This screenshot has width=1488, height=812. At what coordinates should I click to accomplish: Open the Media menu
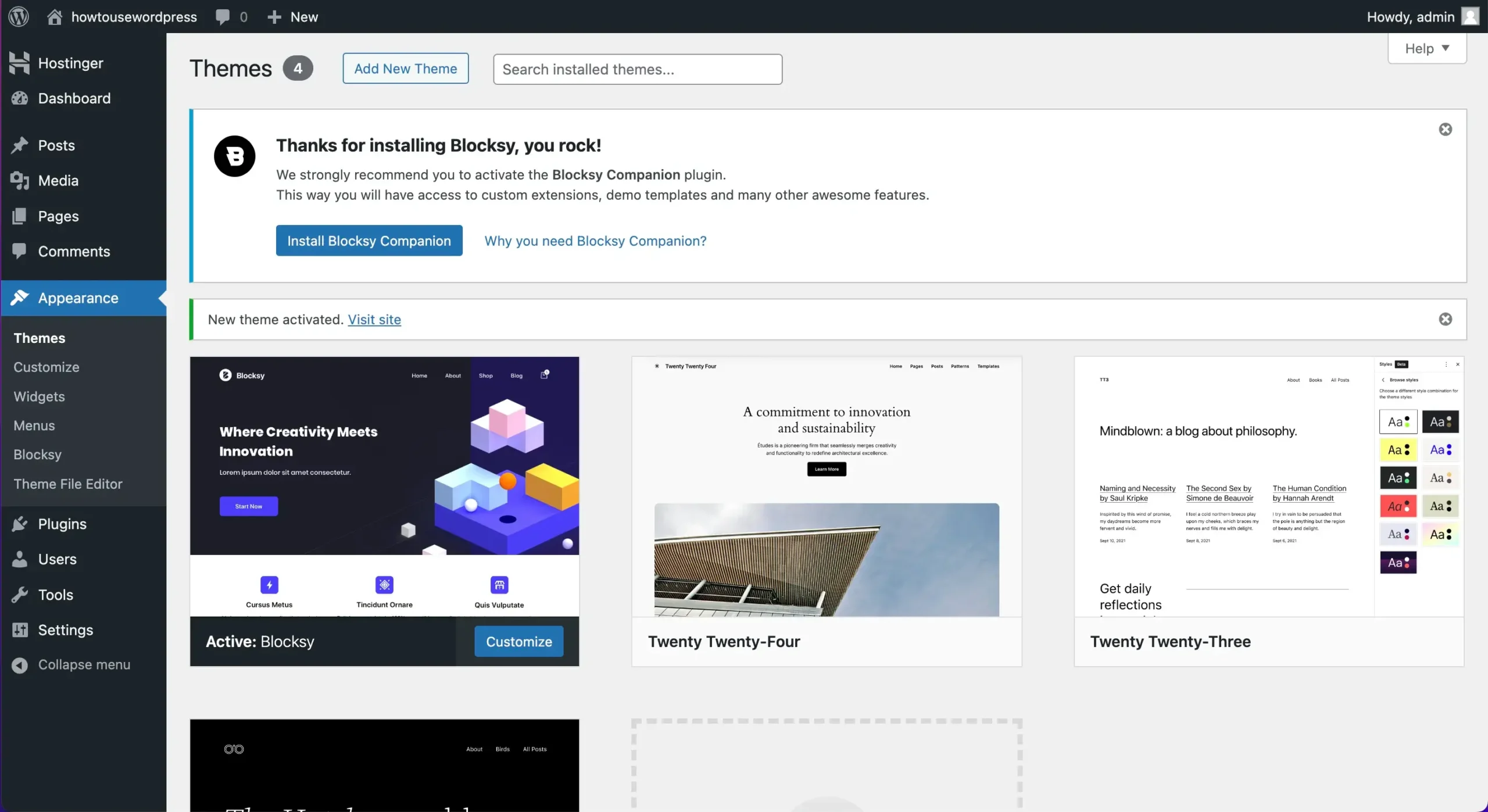pos(84,181)
